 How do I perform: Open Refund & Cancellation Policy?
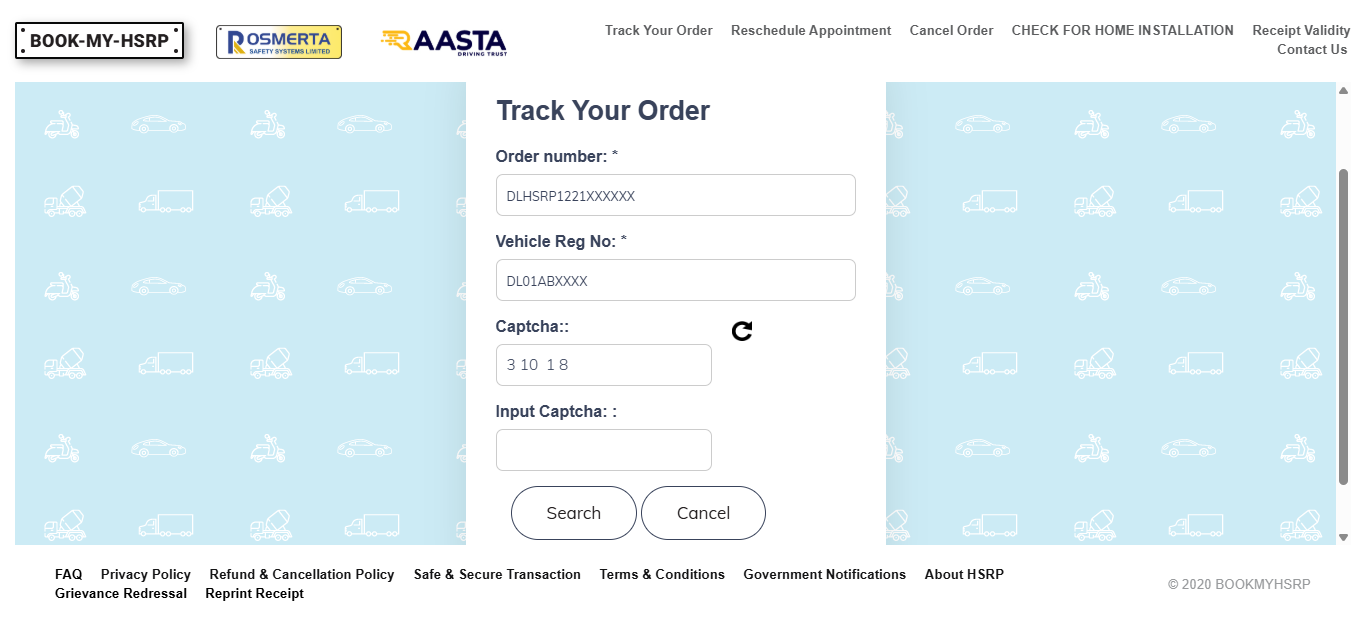(x=301, y=574)
